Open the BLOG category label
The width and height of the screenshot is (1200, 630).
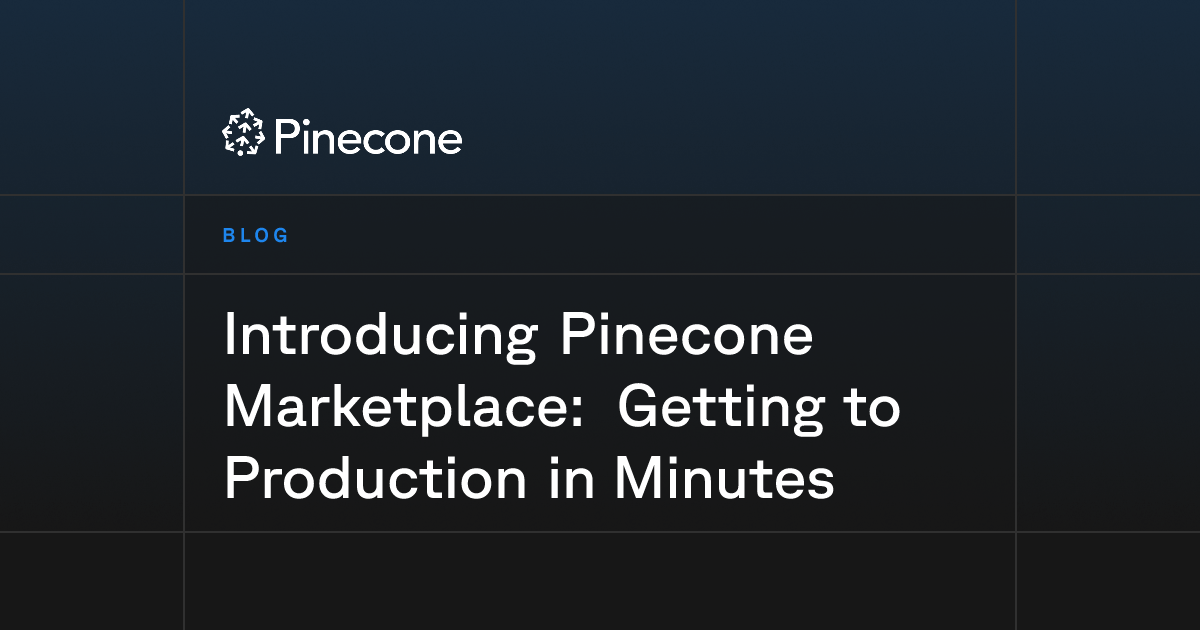click(256, 236)
